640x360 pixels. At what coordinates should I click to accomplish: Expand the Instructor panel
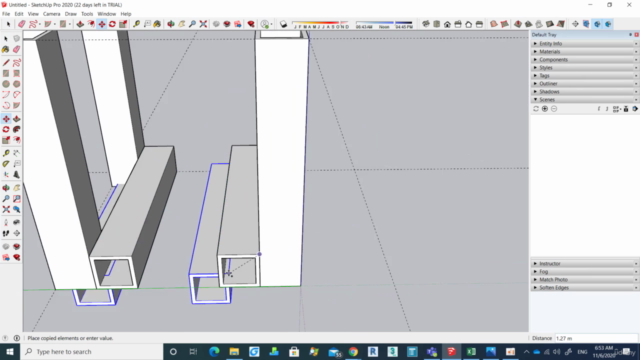pyautogui.click(x=585, y=264)
